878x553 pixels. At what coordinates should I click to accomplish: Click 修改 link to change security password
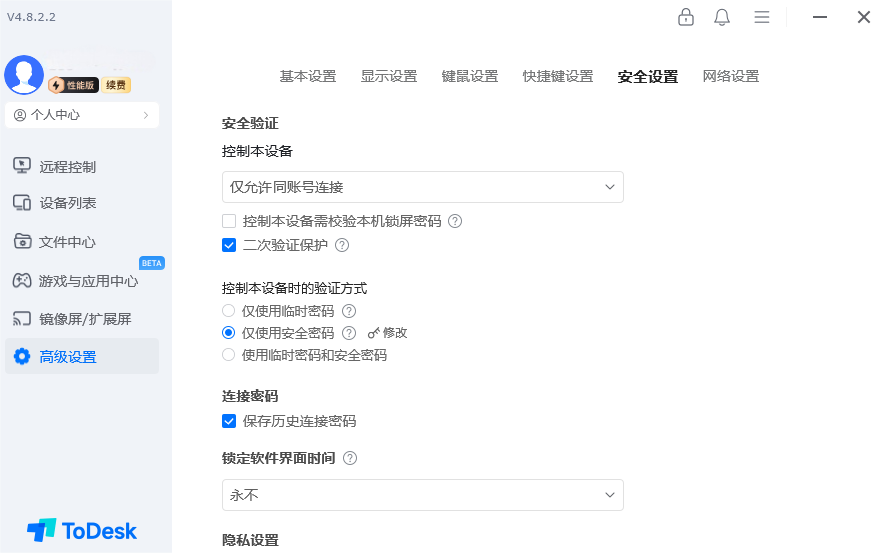coord(389,333)
